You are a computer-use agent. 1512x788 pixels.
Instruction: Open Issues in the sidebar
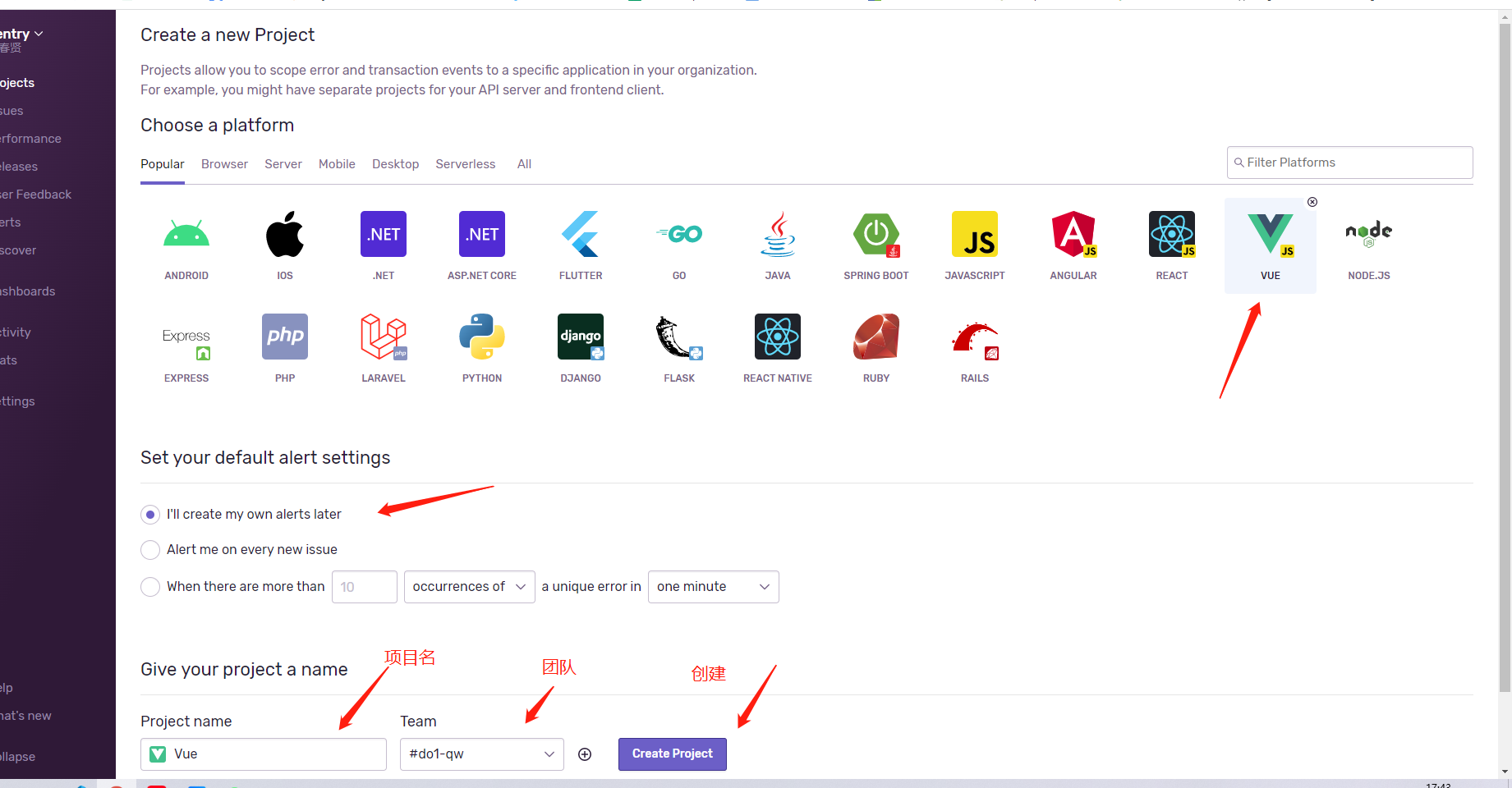pyautogui.click(x=11, y=111)
